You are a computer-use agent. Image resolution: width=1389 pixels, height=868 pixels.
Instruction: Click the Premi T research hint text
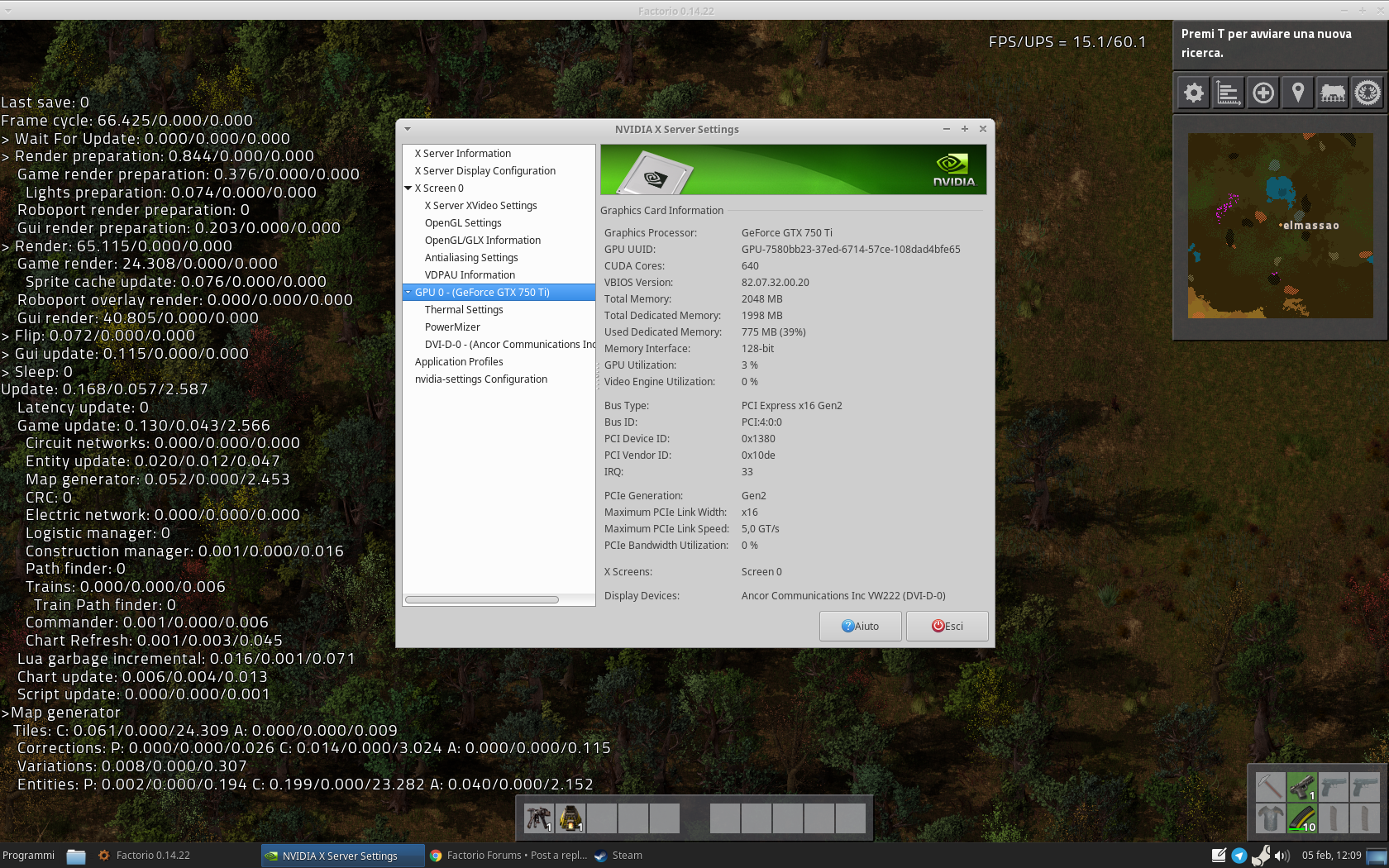point(1266,43)
